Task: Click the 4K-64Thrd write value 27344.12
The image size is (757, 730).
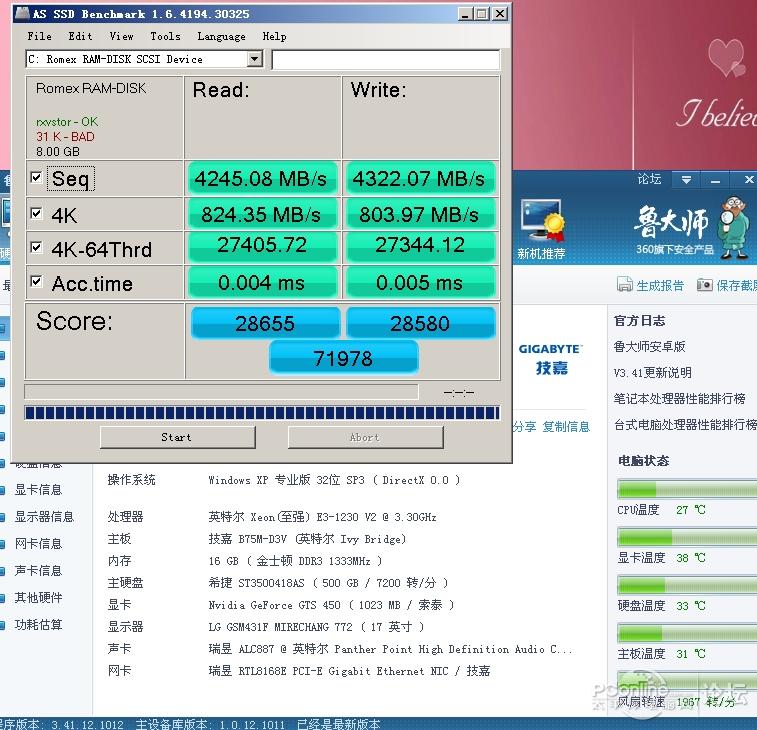Action: point(419,246)
